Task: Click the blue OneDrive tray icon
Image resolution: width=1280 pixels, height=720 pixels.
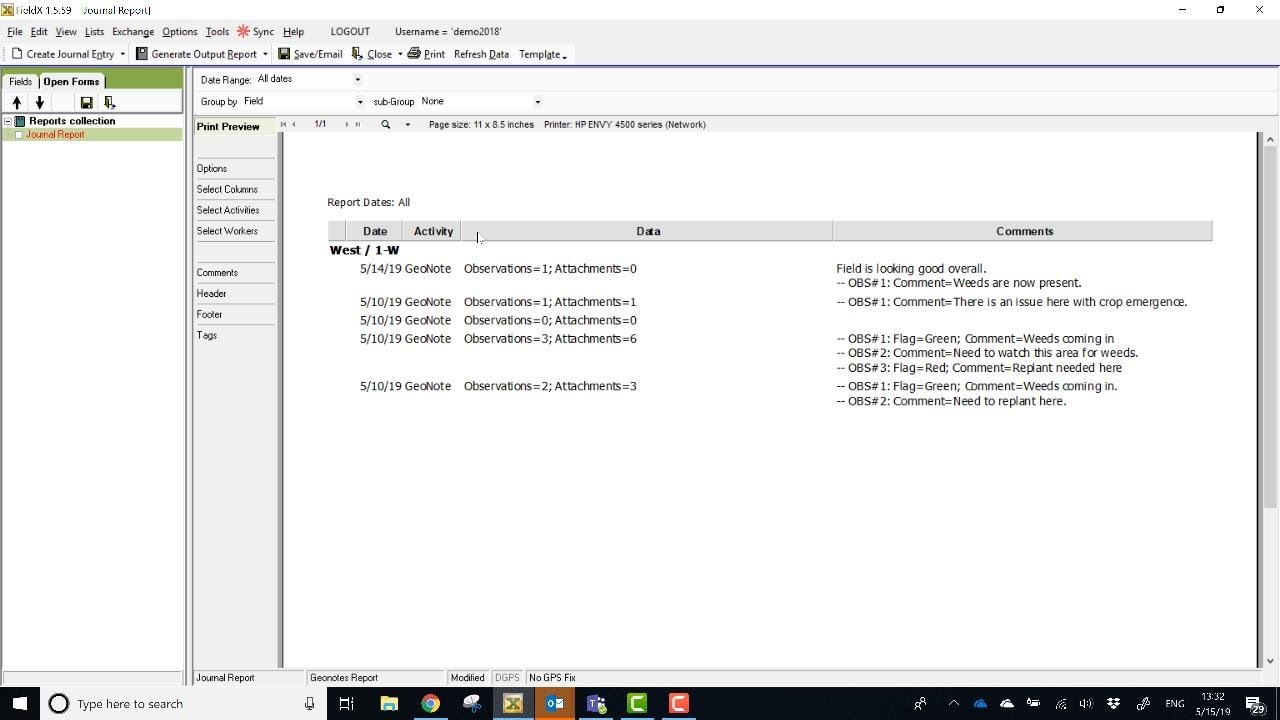Action: tap(980, 704)
